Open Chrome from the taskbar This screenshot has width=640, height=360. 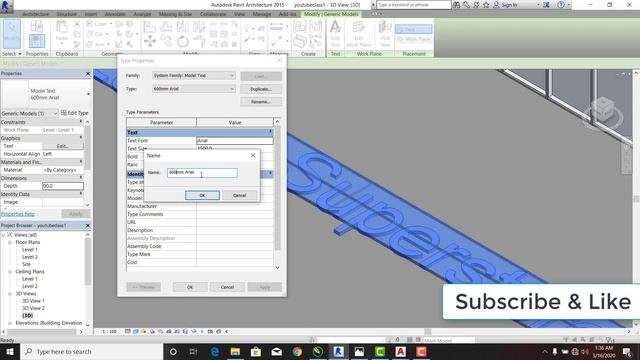pyautogui.click(x=297, y=351)
